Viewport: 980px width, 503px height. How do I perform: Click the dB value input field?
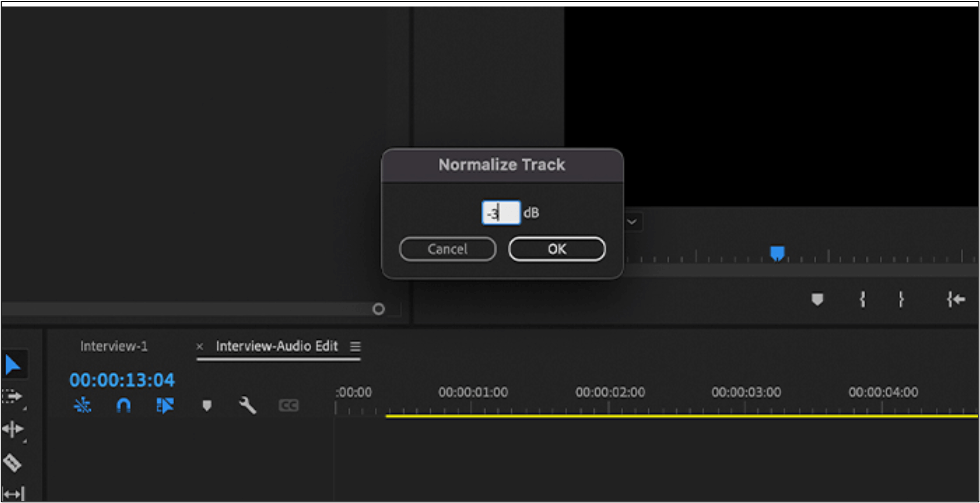pos(501,212)
